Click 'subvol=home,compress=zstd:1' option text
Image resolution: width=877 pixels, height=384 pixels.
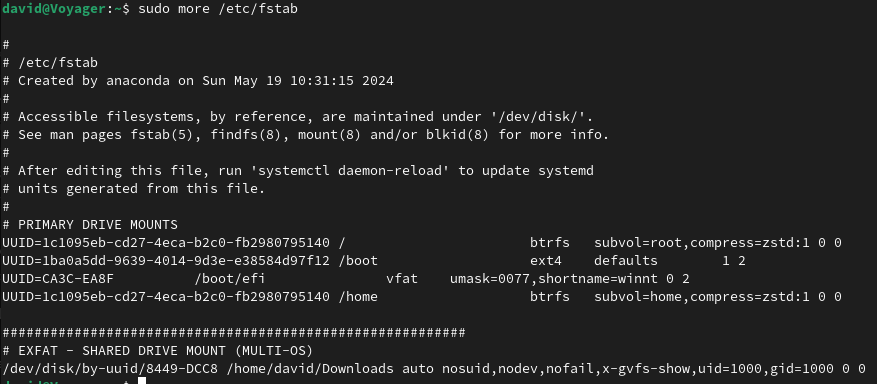pyautogui.click(x=701, y=296)
